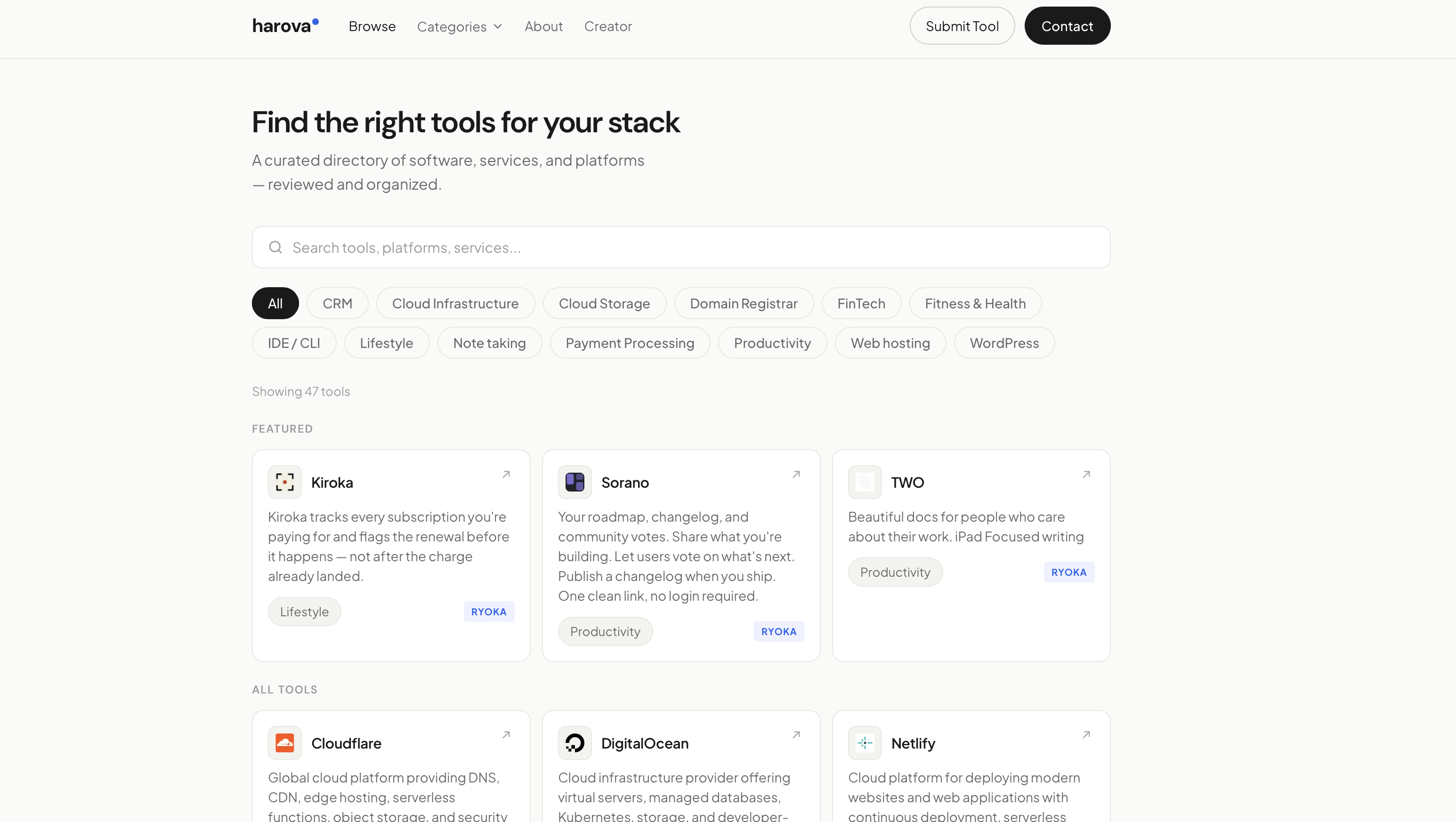Go to the Browse nav item
The height and width of the screenshot is (822, 1456).
click(372, 26)
